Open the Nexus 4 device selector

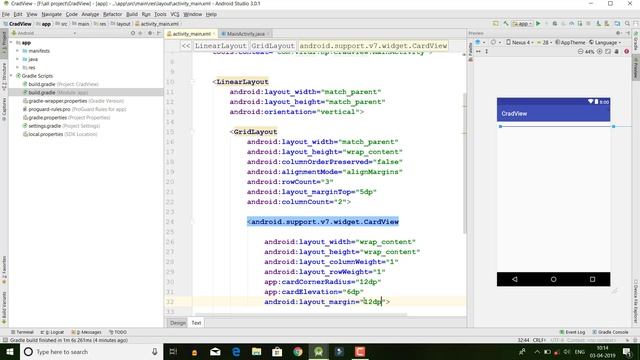click(520, 42)
